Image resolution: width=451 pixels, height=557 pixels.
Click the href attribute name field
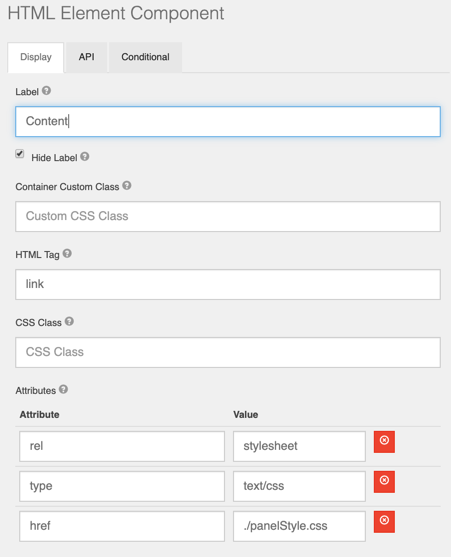tap(122, 526)
